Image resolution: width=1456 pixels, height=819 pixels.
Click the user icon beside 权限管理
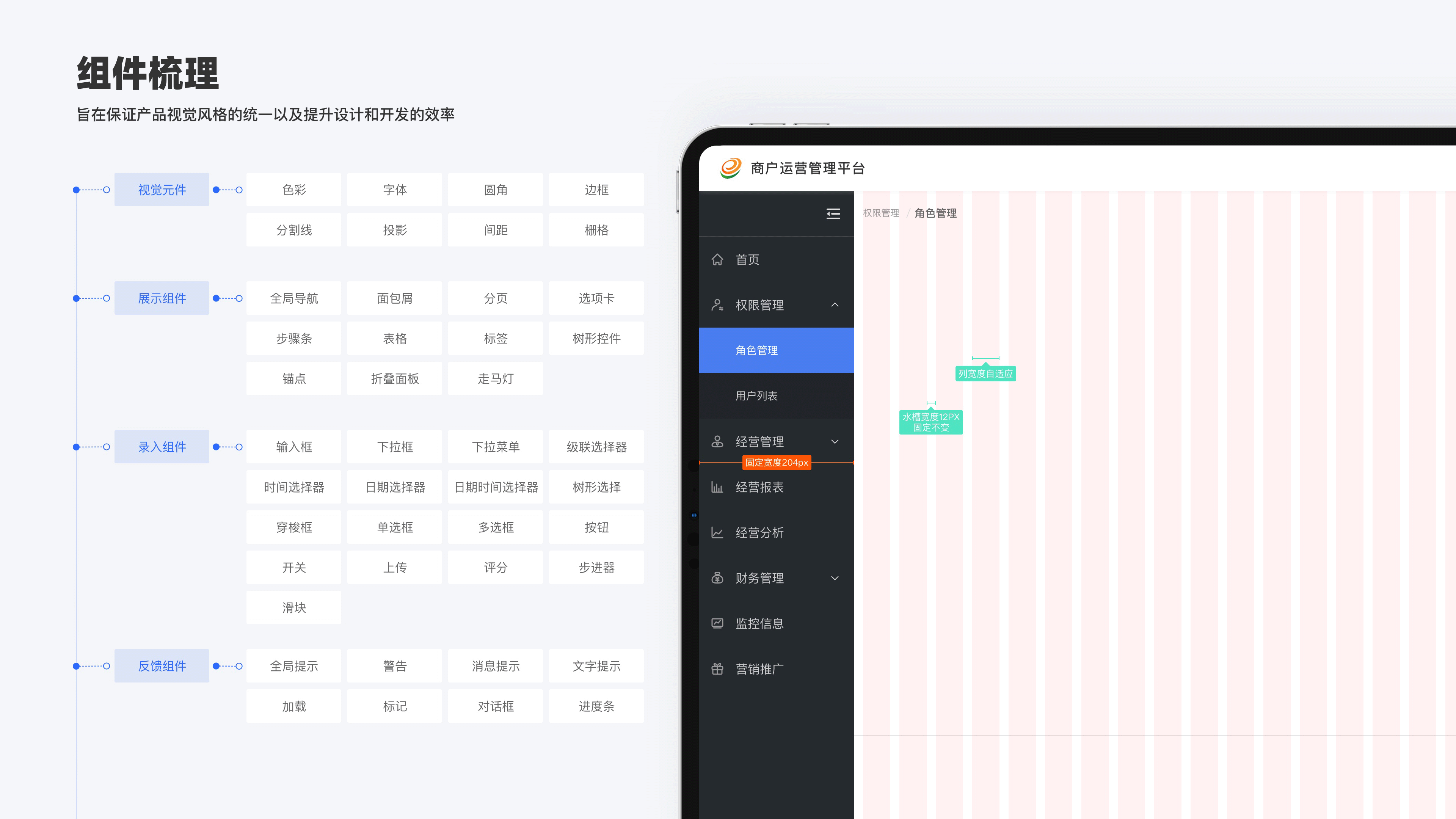pos(717,305)
